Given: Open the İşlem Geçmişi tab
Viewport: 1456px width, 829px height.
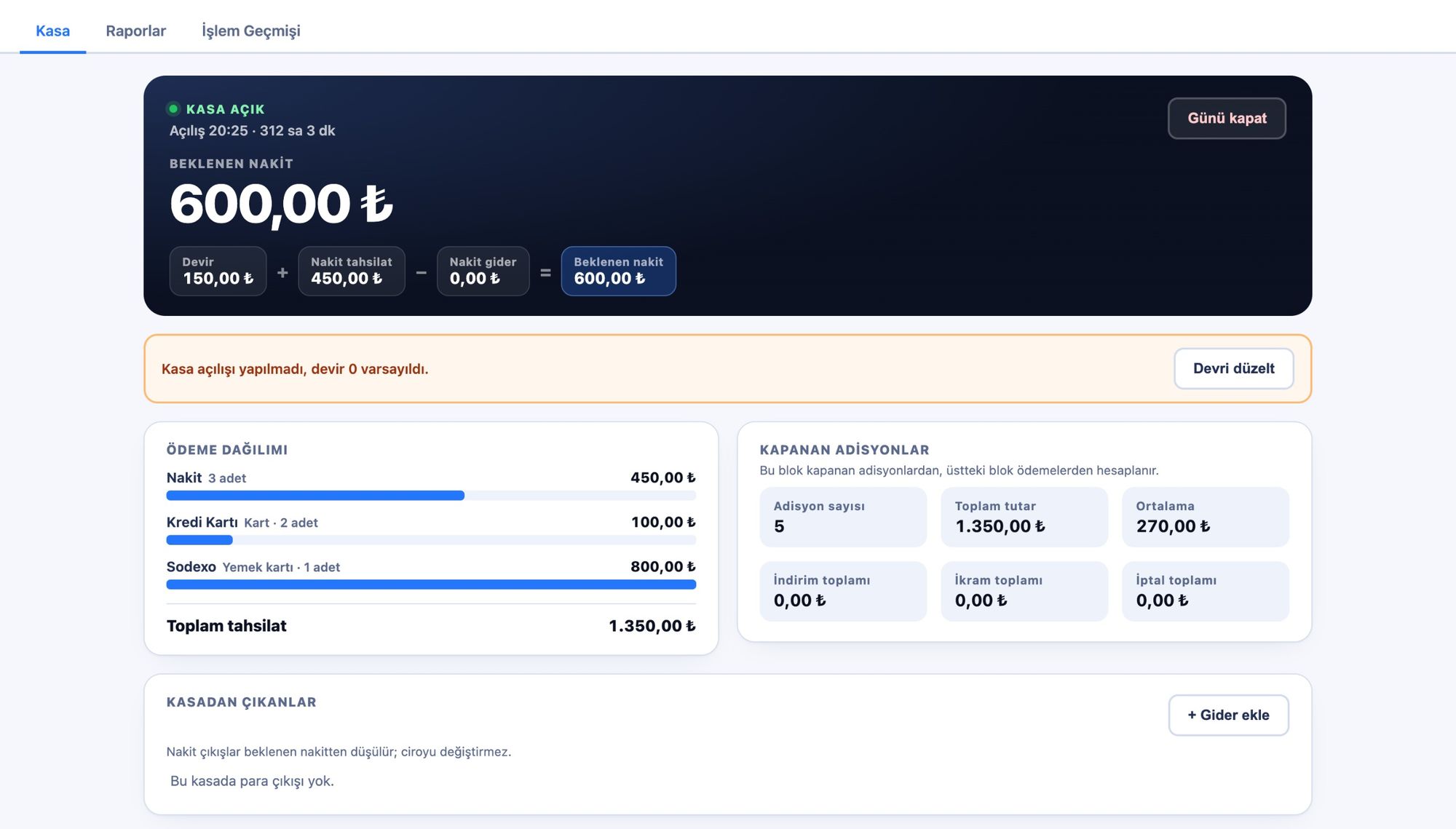Looking at the screenshot, I should coord(250,31).
